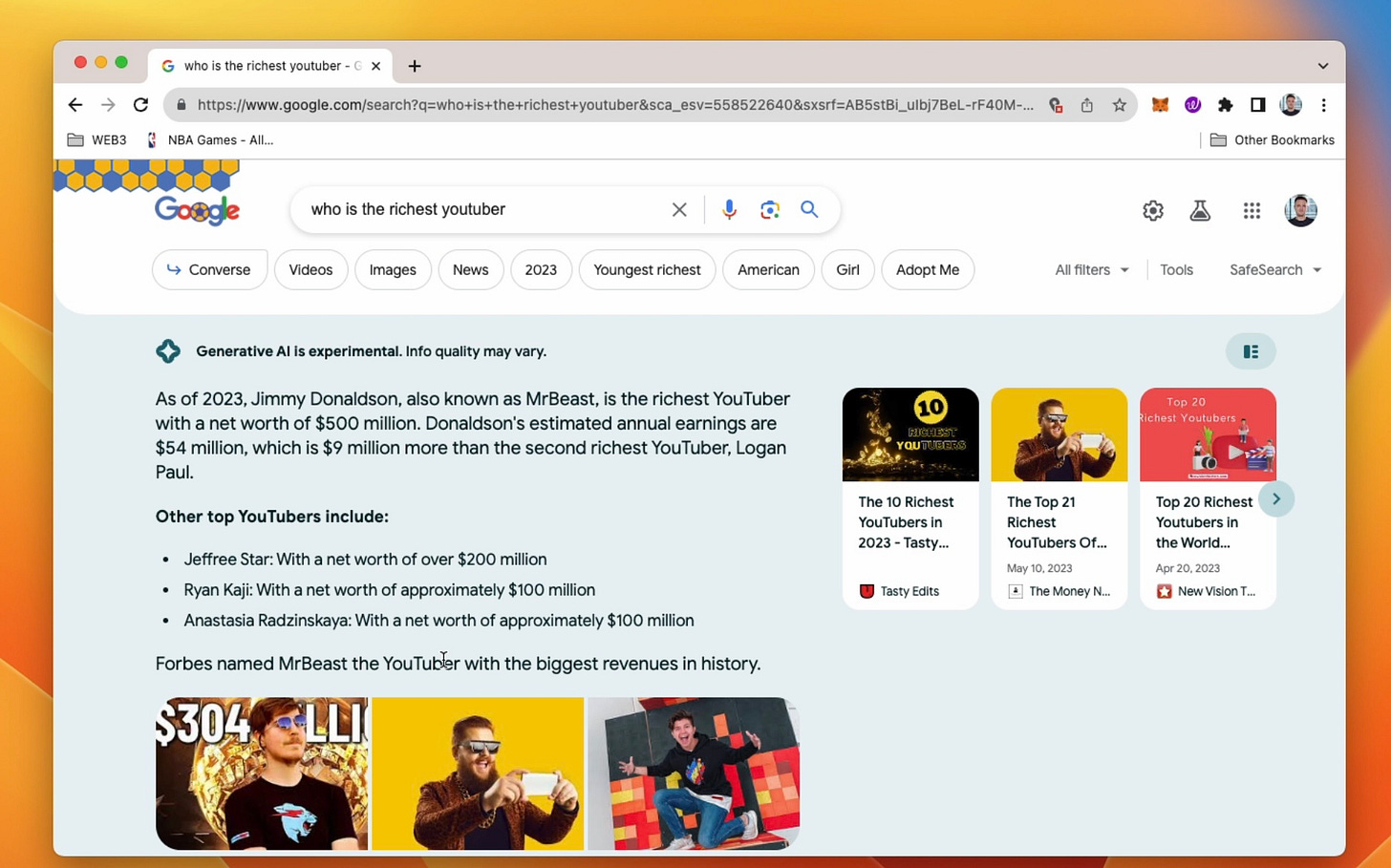Start voice search with microphone
1391x868 pixels.
(729, 209)
